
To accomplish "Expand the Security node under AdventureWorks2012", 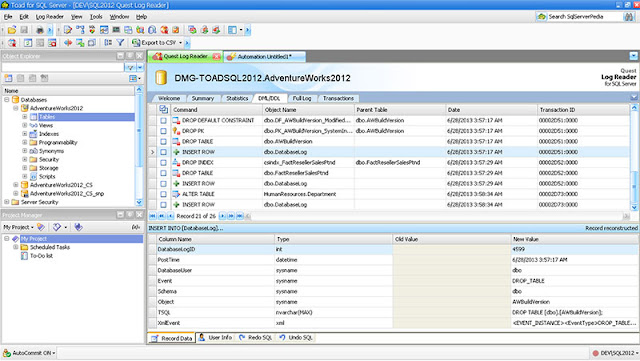I will click(x=25, y=159).
